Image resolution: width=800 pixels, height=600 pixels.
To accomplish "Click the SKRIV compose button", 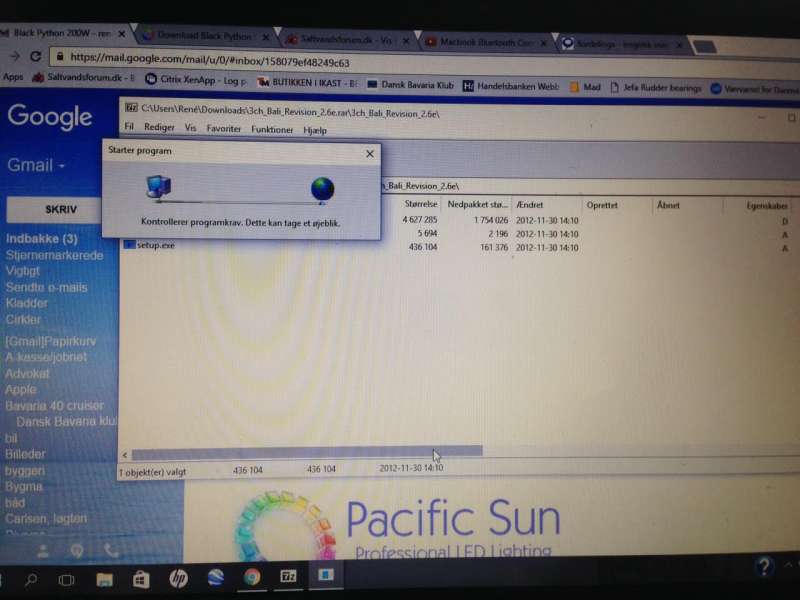I will pyautogui.click(x=56, y=210).
